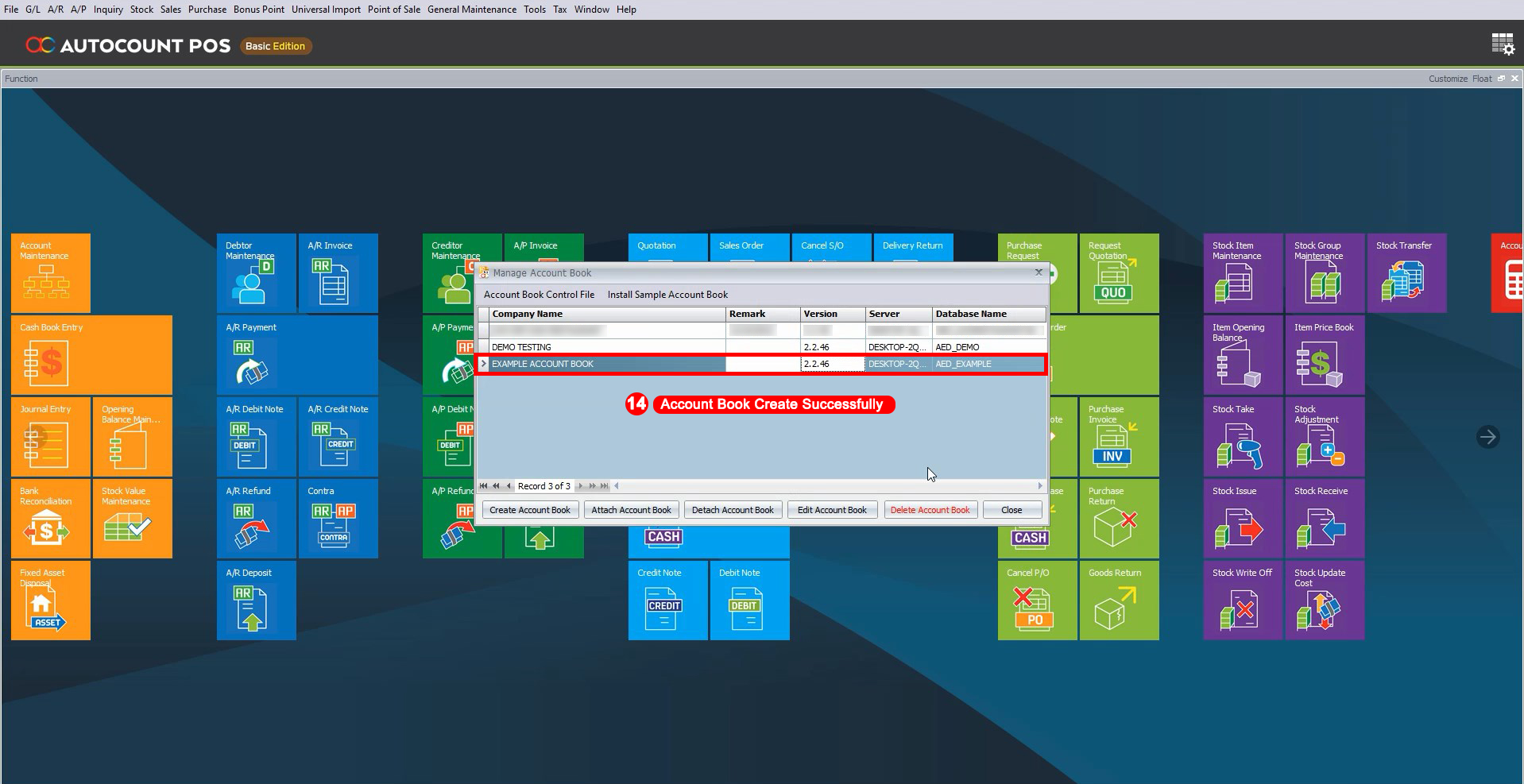
Task: Open the G/L menu
Action: tap(33, 10)
